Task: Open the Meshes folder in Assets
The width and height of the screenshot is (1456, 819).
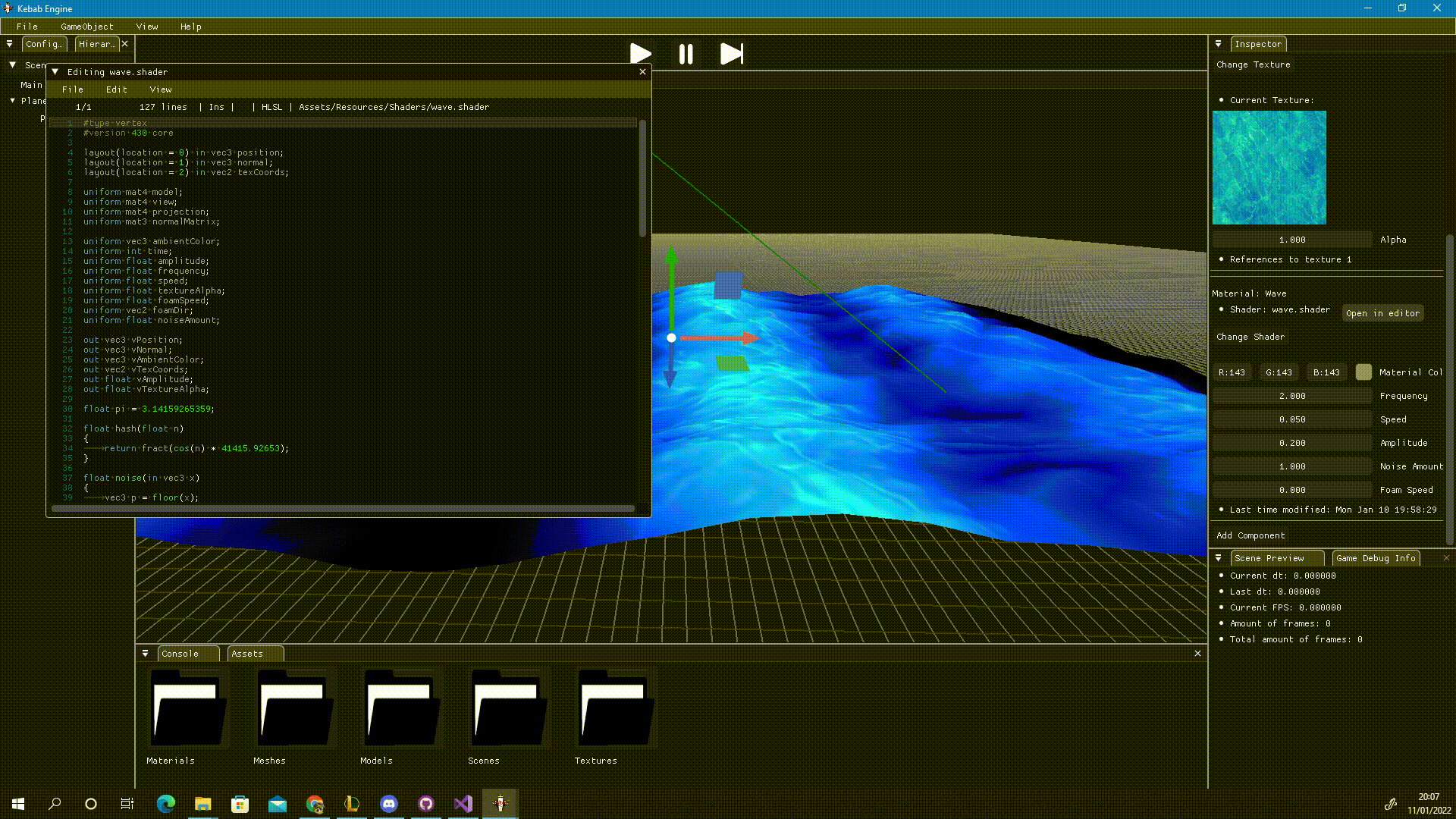Action: tap(294, 708)
